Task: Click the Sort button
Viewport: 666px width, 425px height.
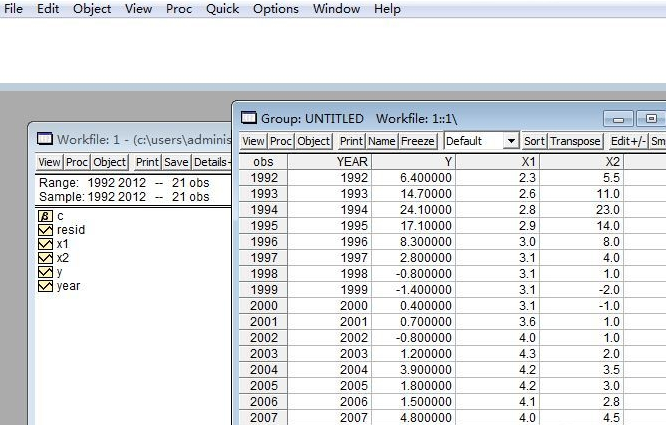Action: point(534,141)
